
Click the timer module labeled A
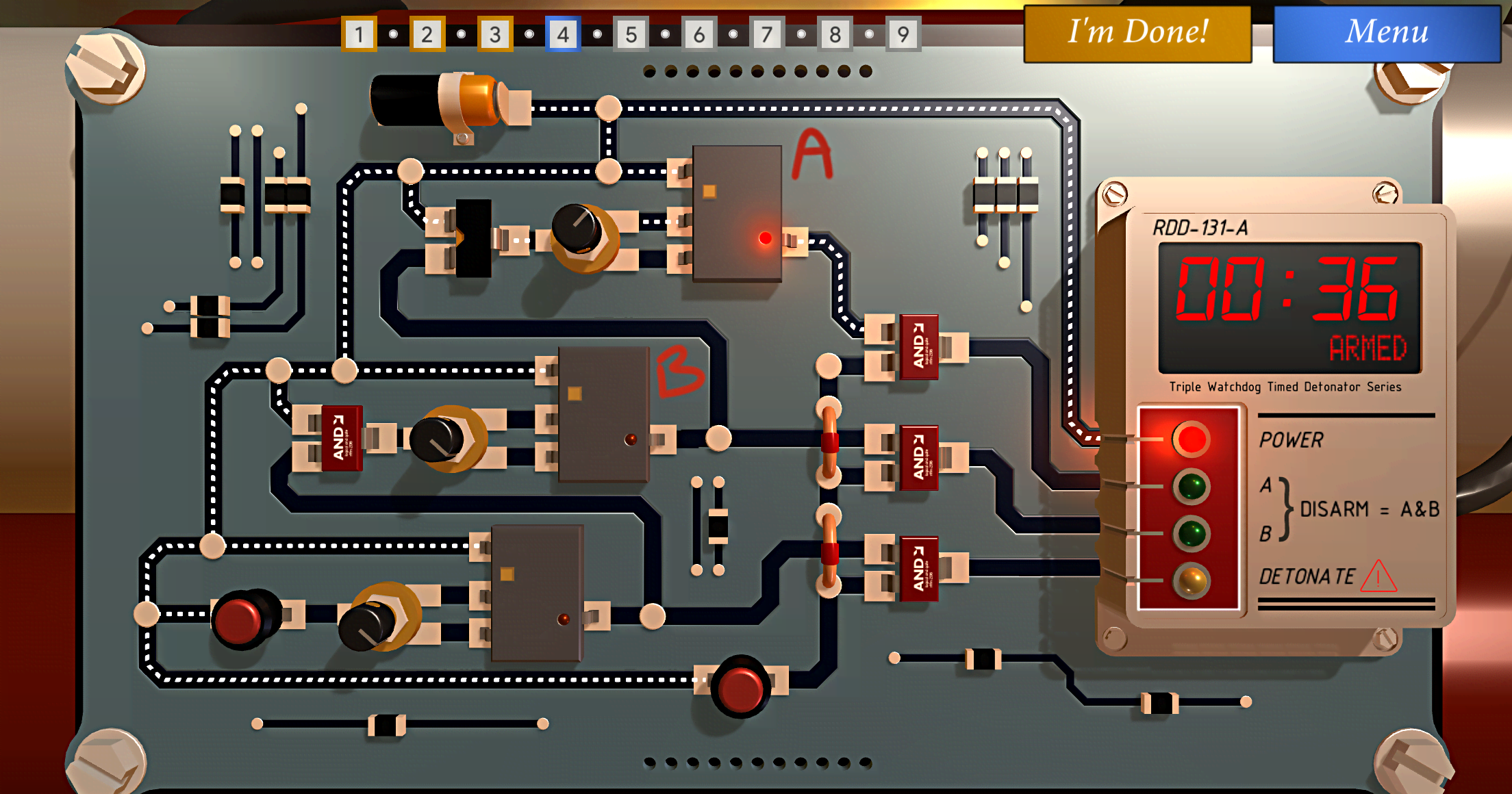[737, 212]
